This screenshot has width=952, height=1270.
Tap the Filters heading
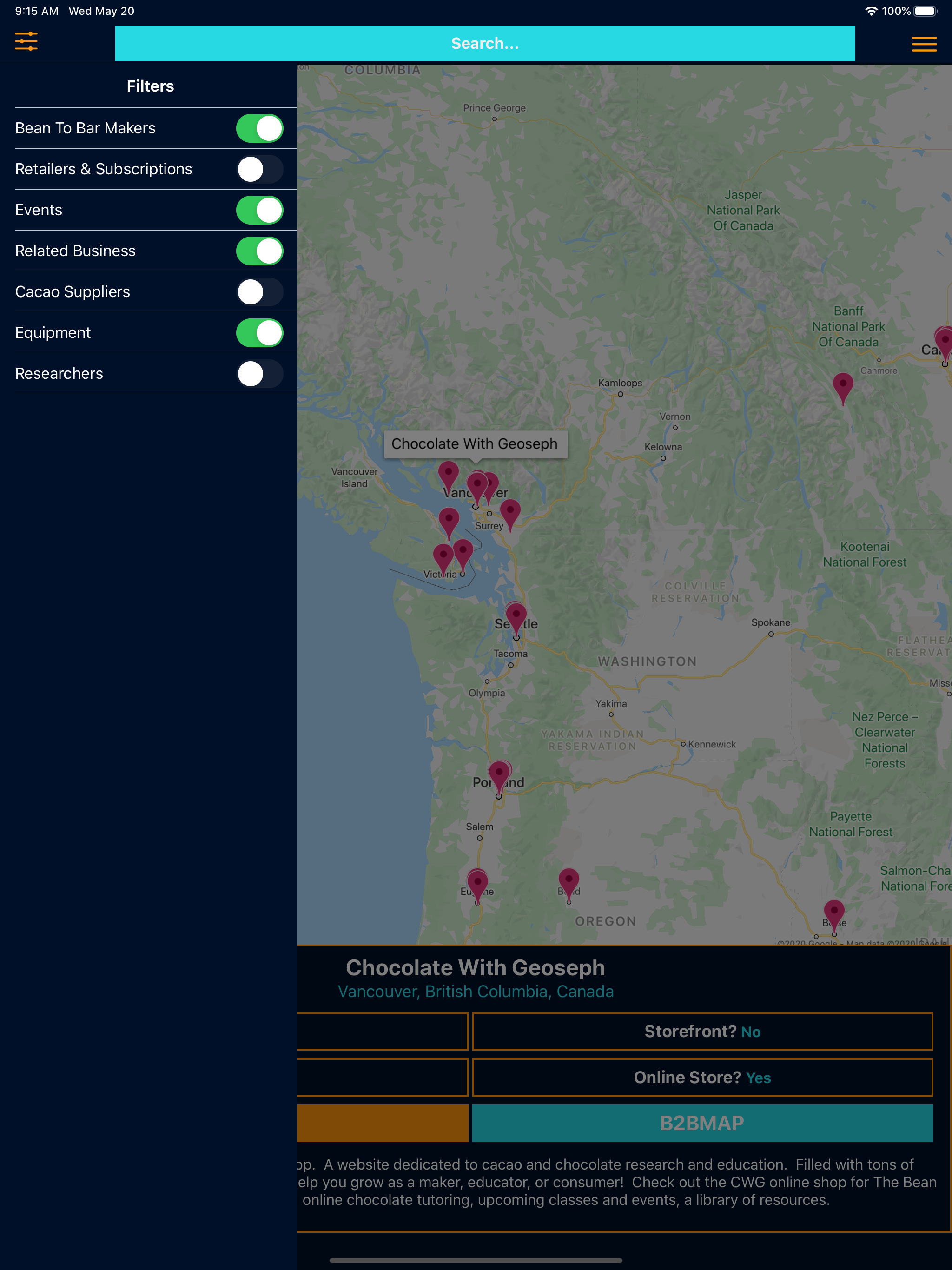click(x=151, y=86)
